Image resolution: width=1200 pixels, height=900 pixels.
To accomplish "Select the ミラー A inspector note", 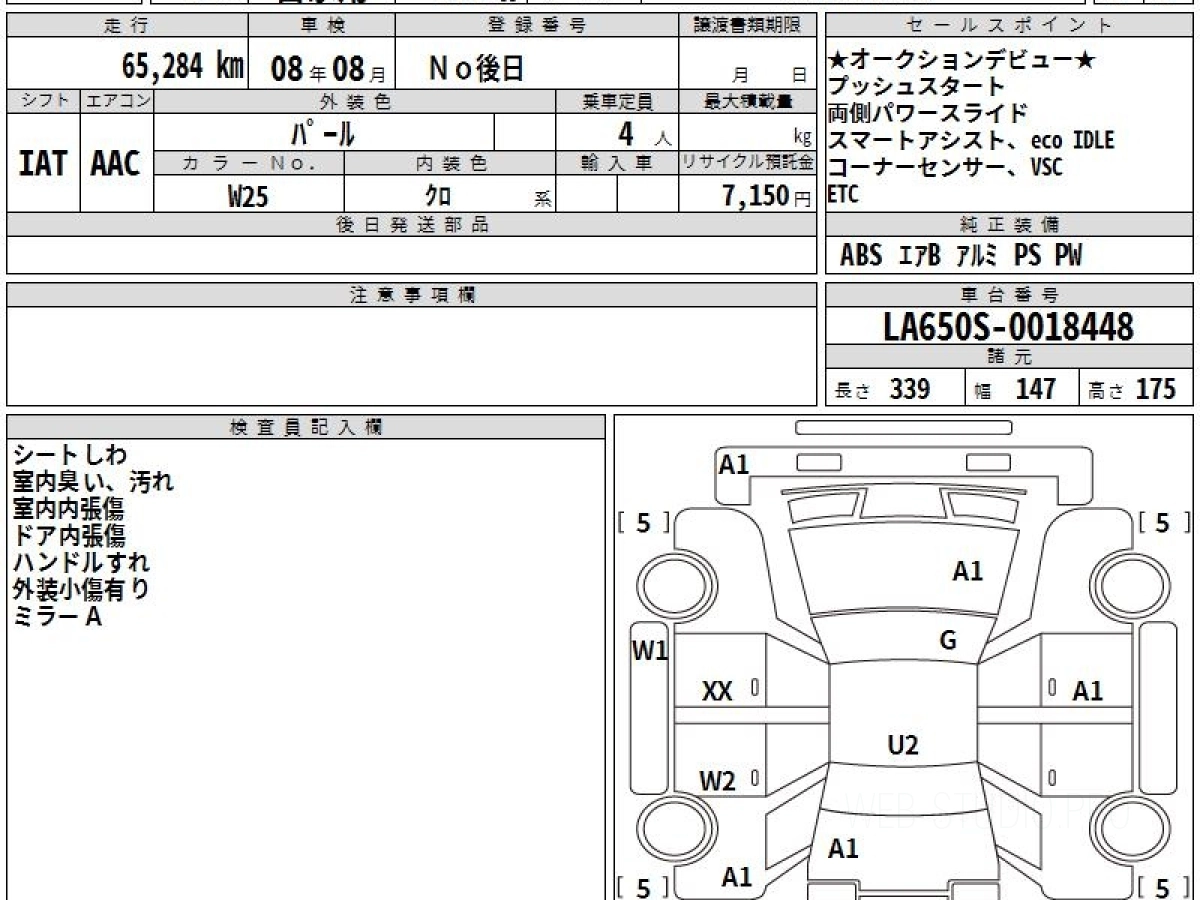I will [x=58, y=617].
